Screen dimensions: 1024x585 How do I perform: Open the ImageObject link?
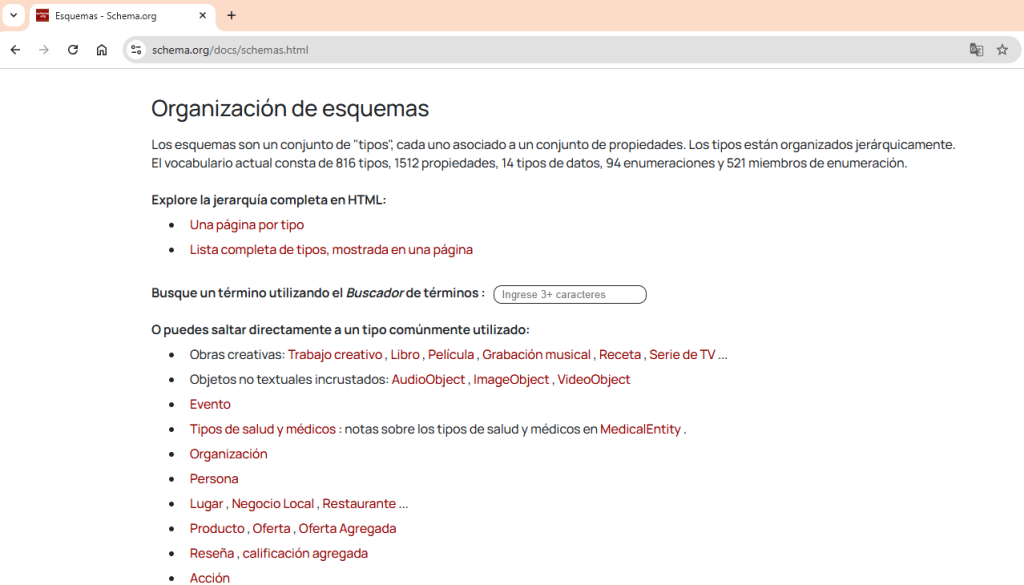click(511, 379)
